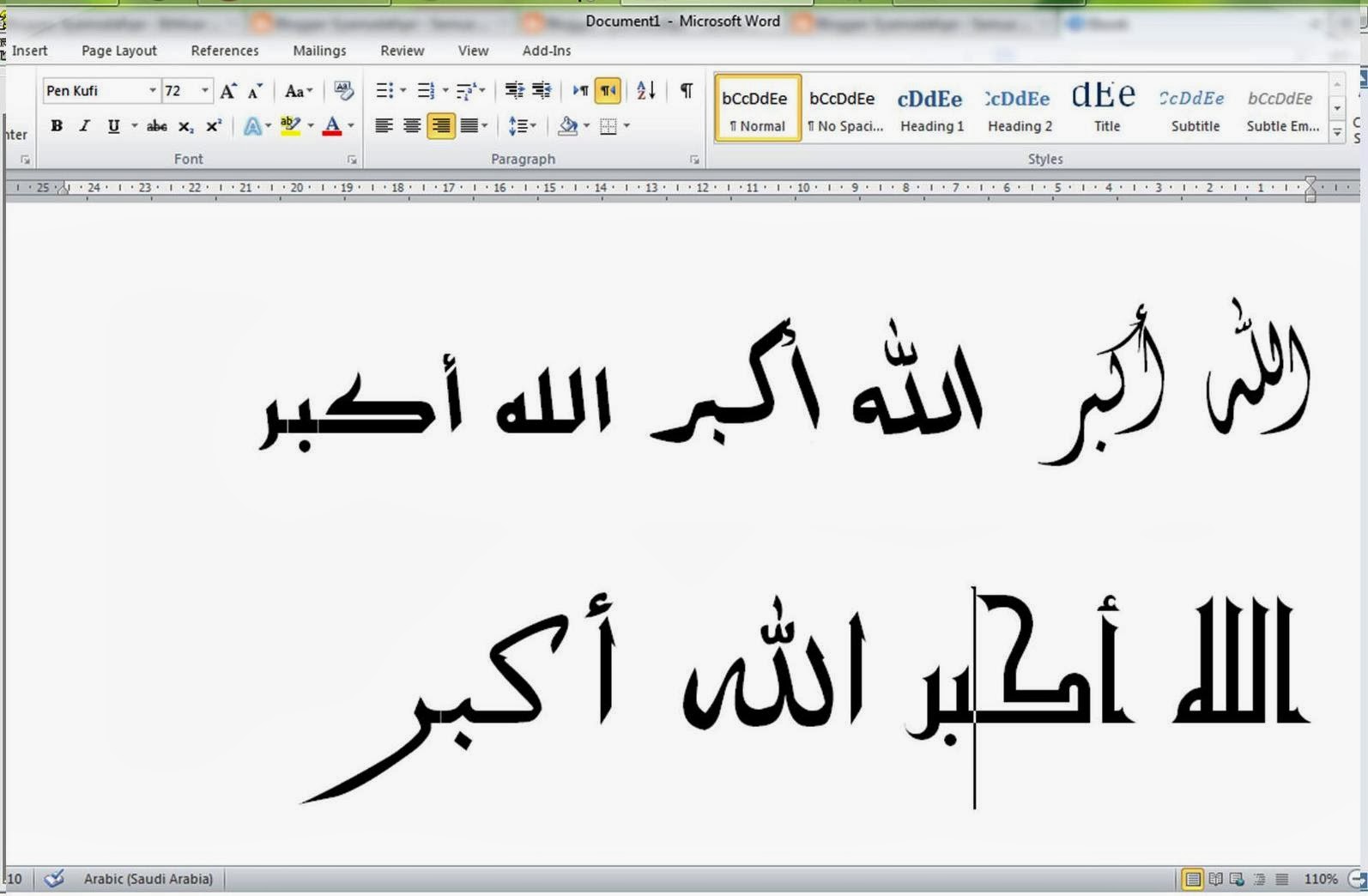The image size is (1368, 896).
Task: Click the Borders icon
Action: tap(608, 126)
